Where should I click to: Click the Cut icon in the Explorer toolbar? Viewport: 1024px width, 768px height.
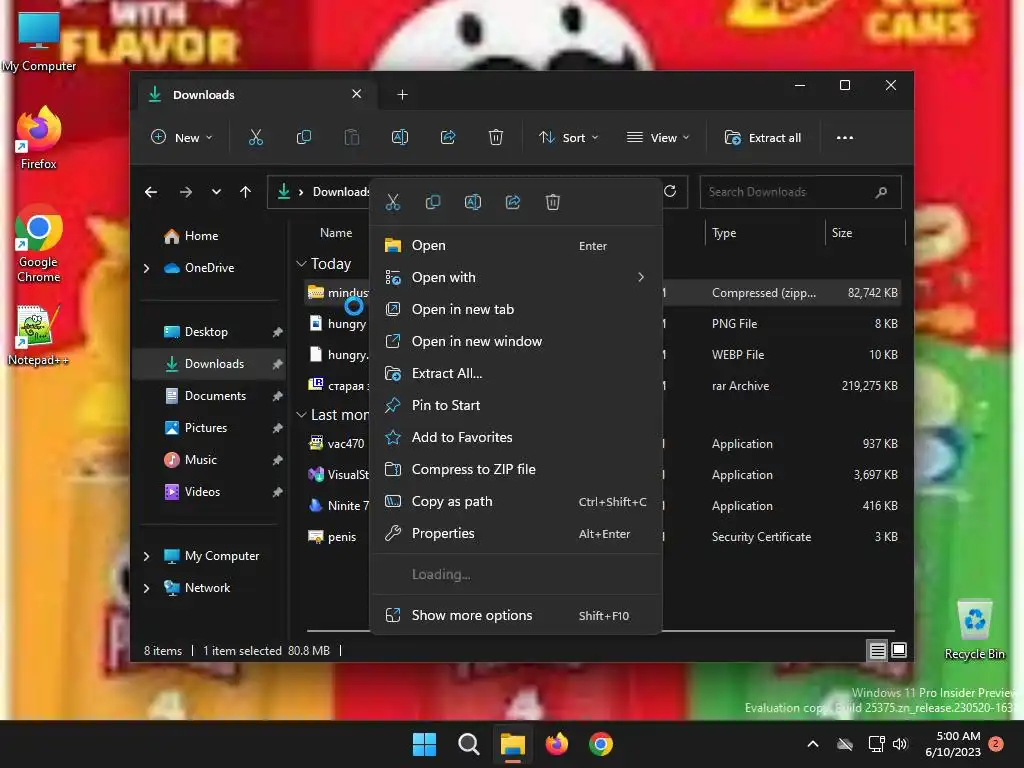[x=255, y=137]
